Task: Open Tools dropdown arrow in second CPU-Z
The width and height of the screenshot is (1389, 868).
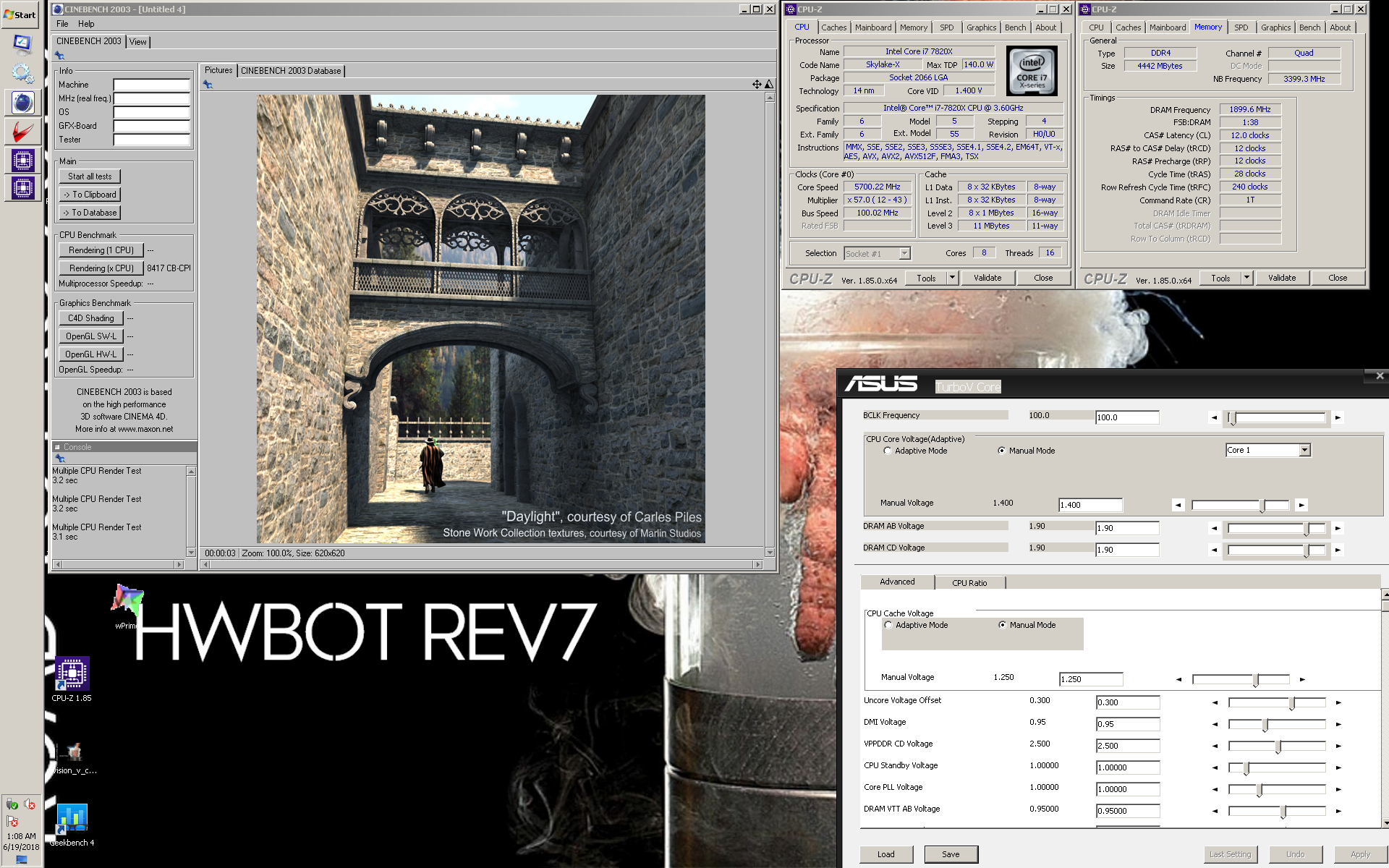Action: [1246, 278]
